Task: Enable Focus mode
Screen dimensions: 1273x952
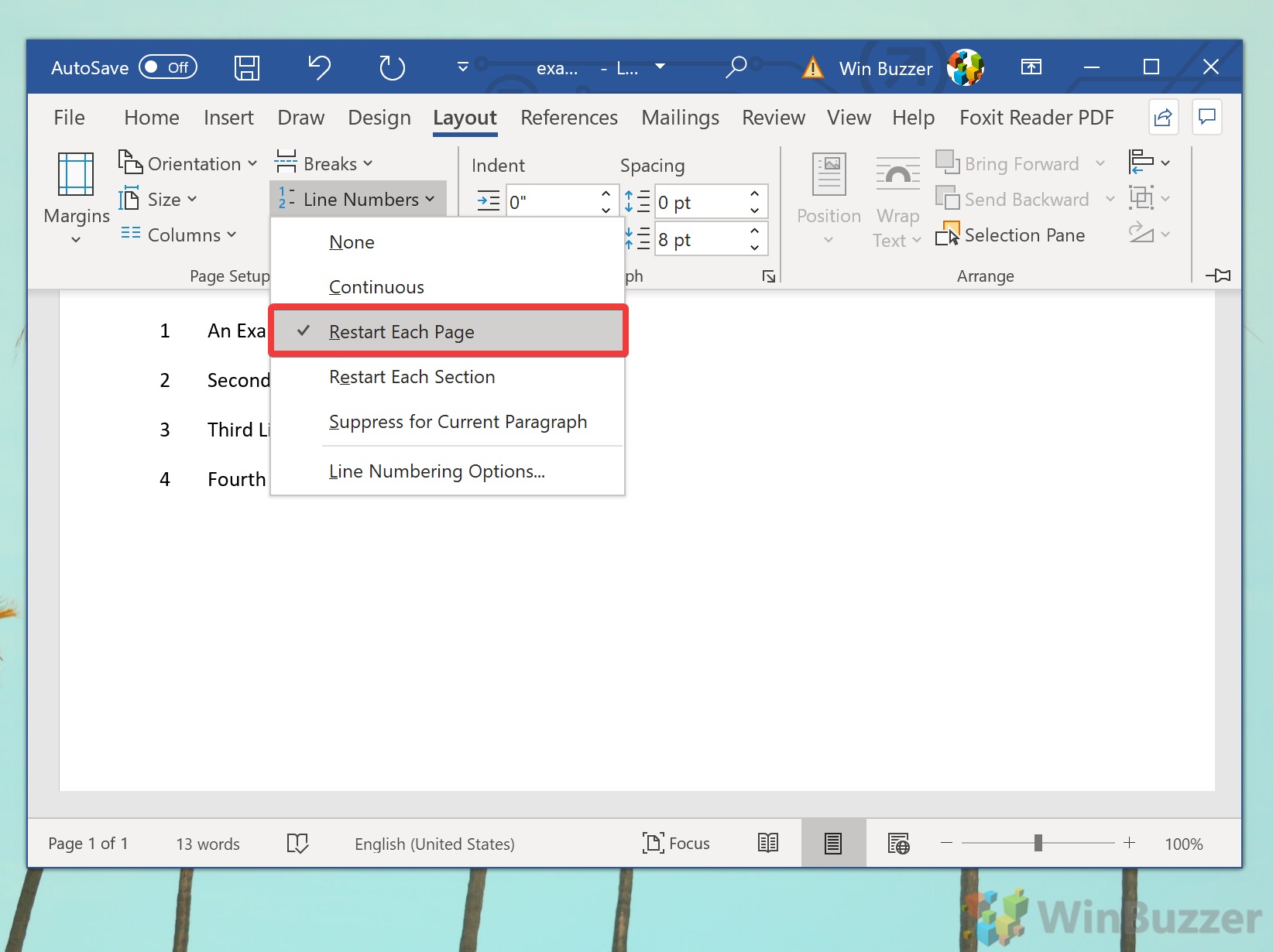Action: 676,844
